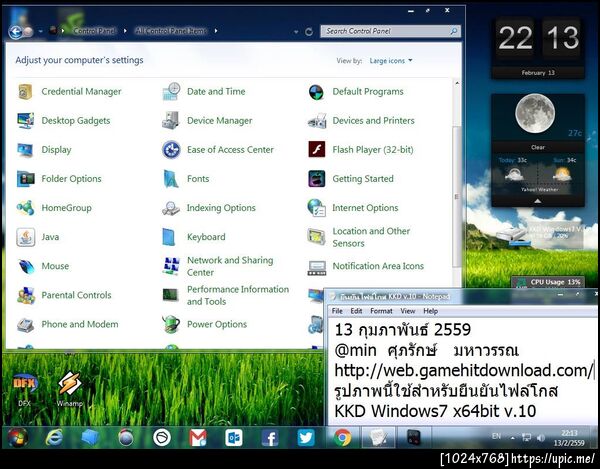Click the Device Manager icon
This screenshot has height=469, width=600.
(171, 121)
